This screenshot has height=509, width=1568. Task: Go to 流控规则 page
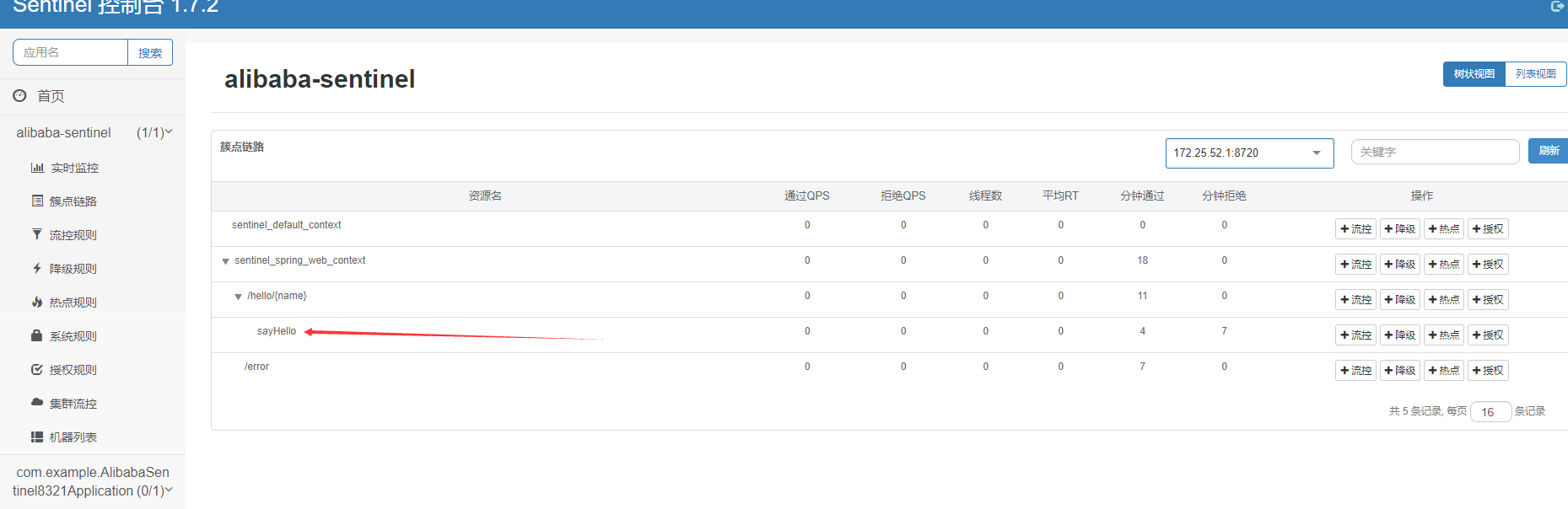click(73, 235)
